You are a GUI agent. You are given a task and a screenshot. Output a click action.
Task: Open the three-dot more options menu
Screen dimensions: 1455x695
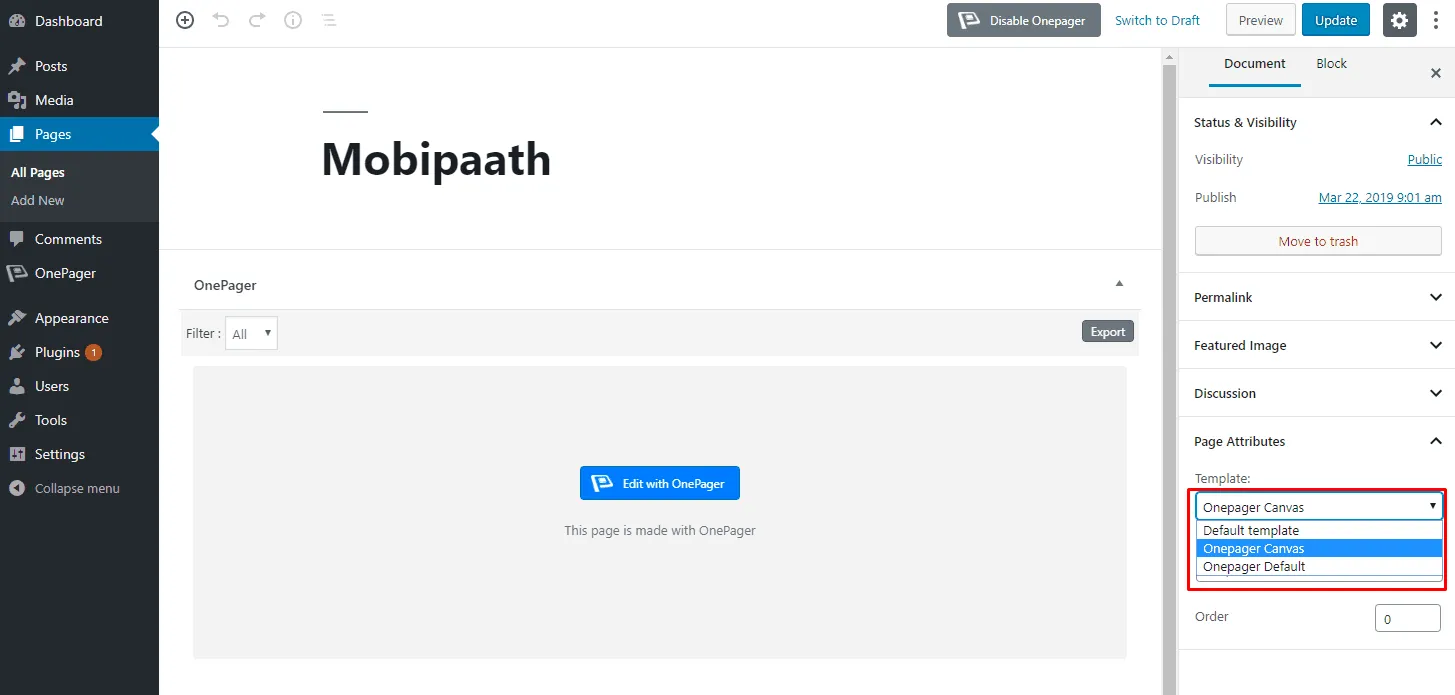[1436, 20]
